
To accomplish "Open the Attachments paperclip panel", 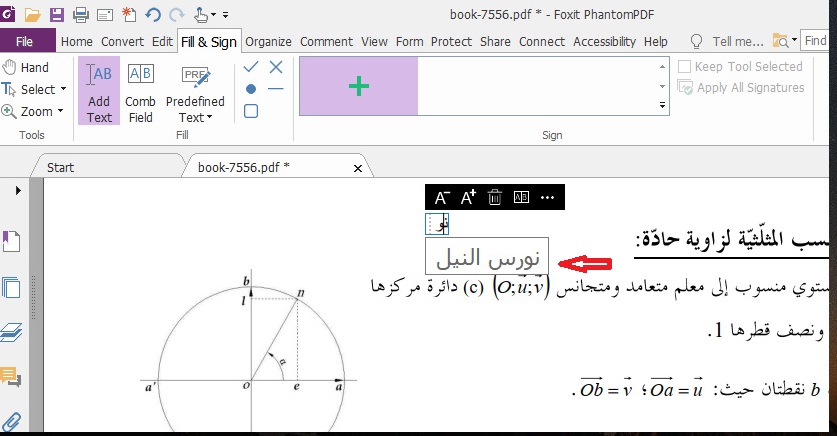I will tap(12, 421).
